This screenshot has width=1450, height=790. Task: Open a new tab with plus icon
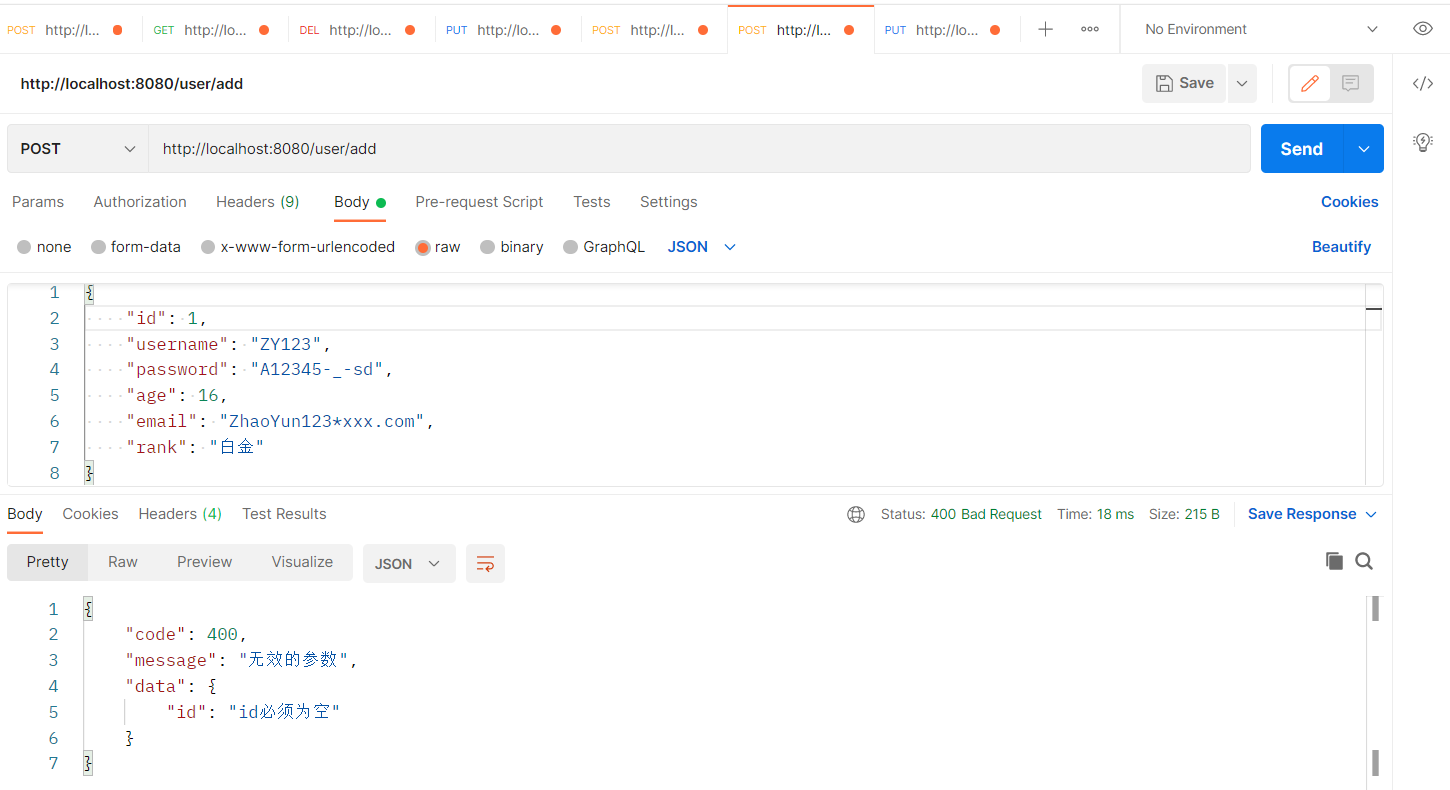pos(1045,30)
